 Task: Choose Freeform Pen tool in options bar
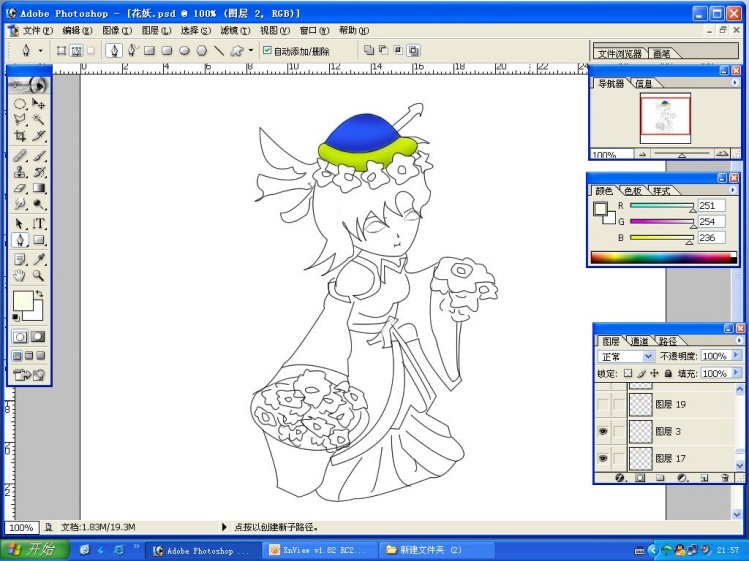[132, 50]
